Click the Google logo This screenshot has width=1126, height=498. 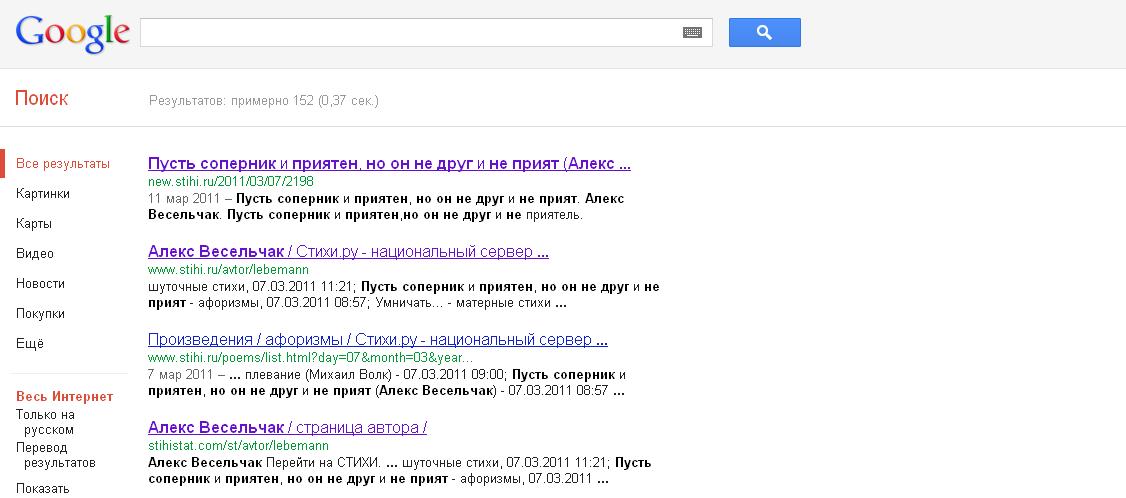coord(73,33)
